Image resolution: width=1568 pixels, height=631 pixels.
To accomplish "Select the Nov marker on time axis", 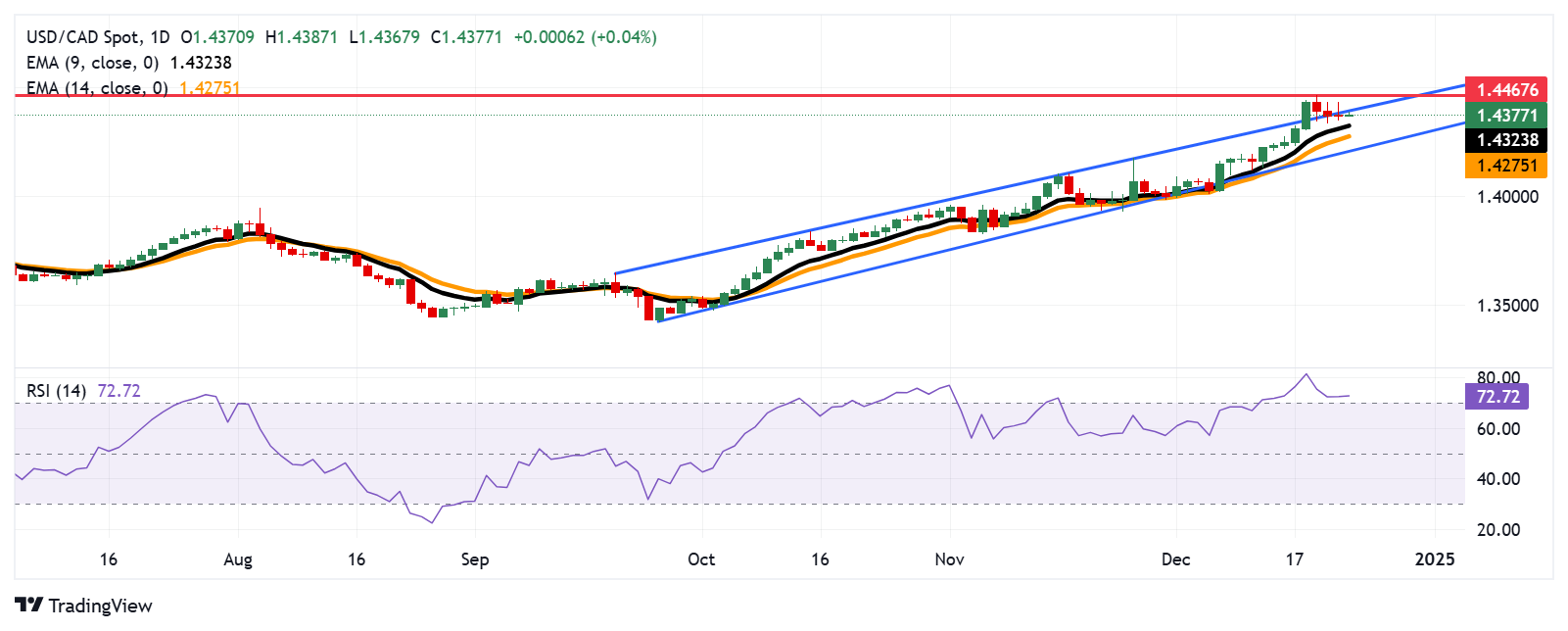I will 949,559.
